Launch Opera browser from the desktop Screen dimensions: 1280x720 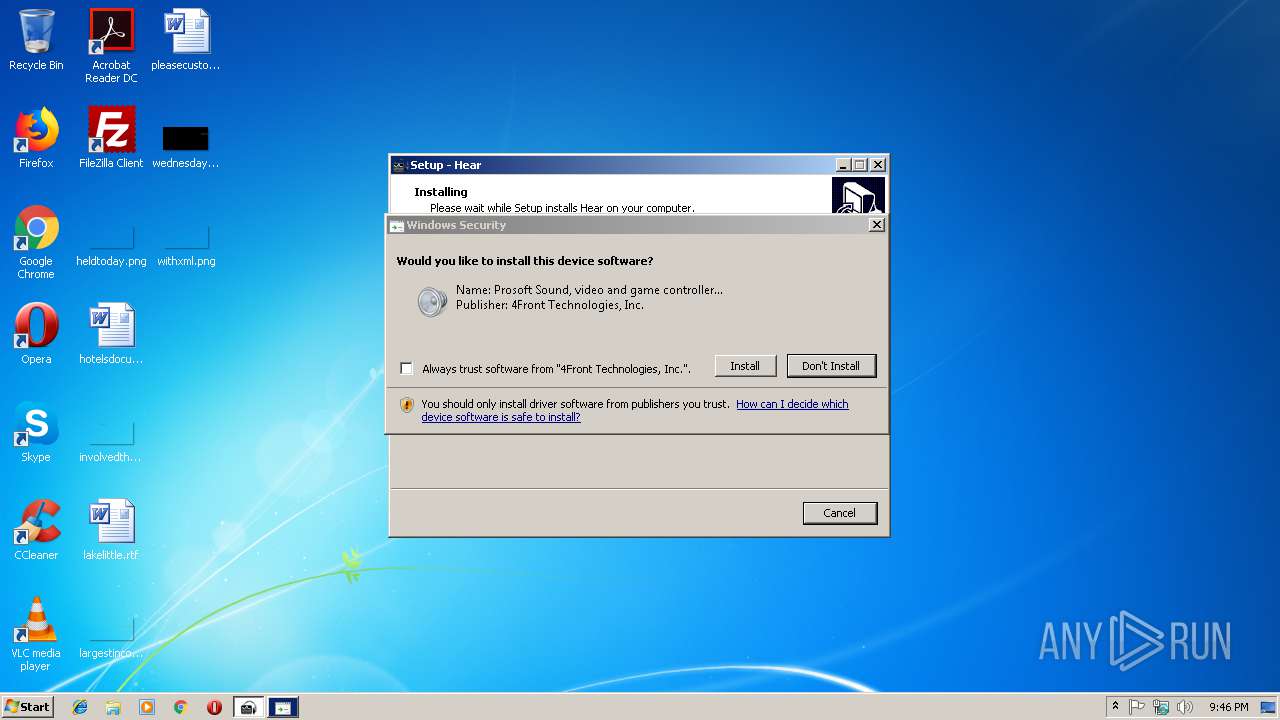tap(36, 334)
